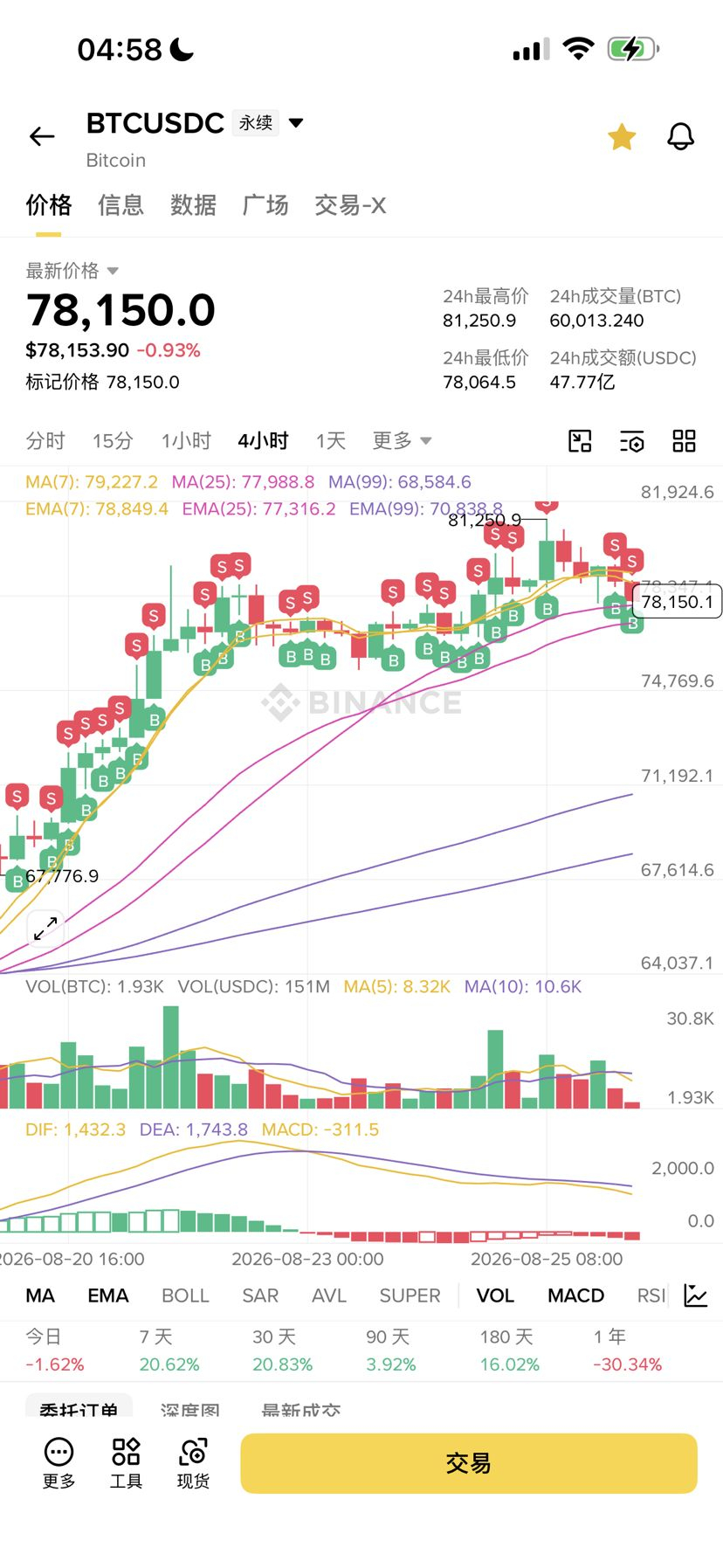
Task: Tap the 7 天 20.62% performance
Action: (169, 1350)
